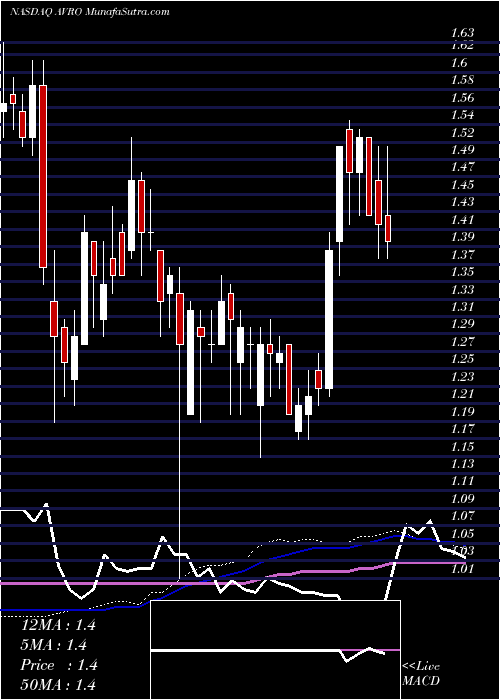Image resolution: width=500 pixels, height=700 pixels.
Task: Click the 1.01 price axis label
Action: 462,568
